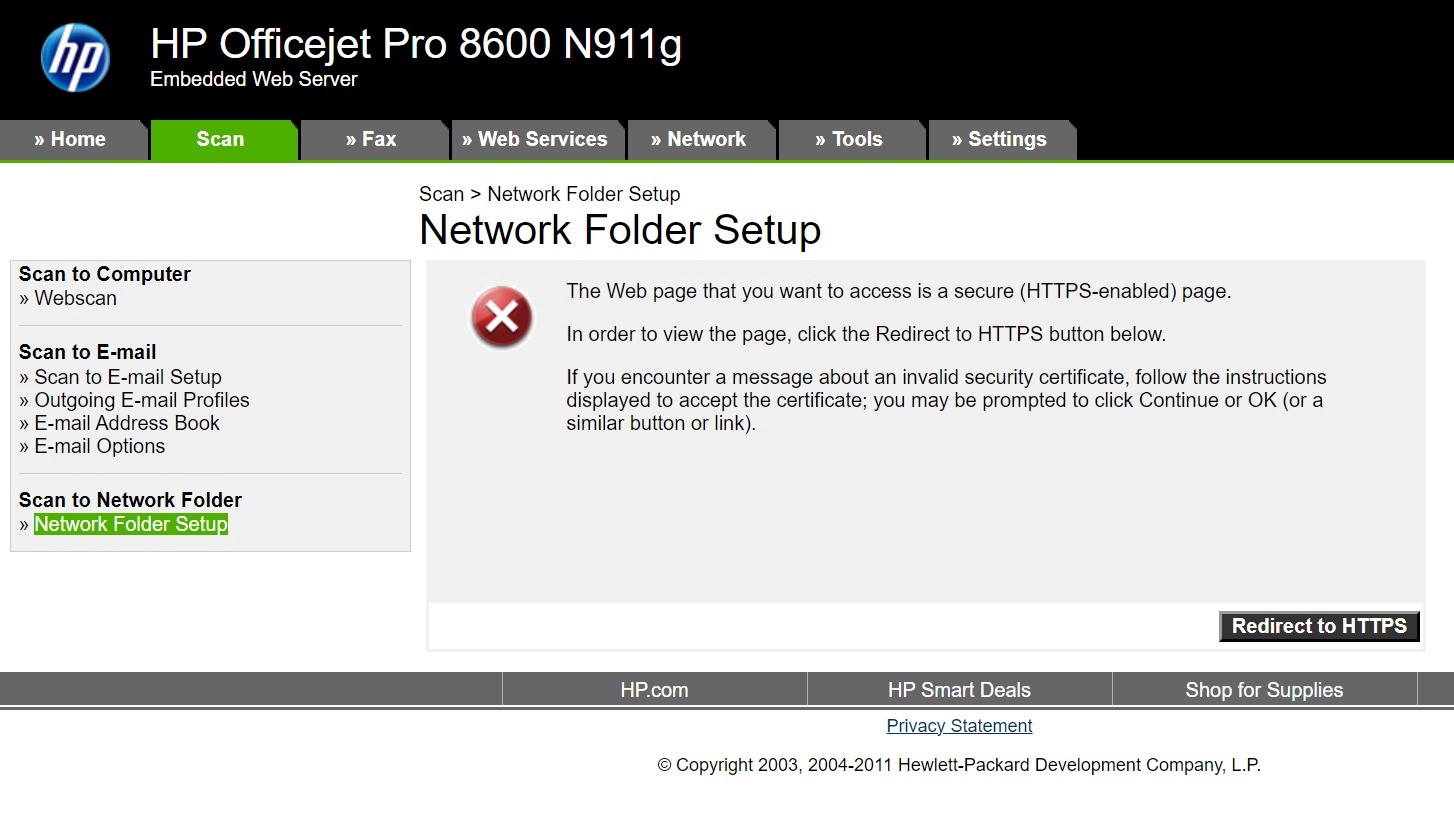Click the Scan breadcrumb link
Viewport: 1454px width, 827px height.
[441, 194]
